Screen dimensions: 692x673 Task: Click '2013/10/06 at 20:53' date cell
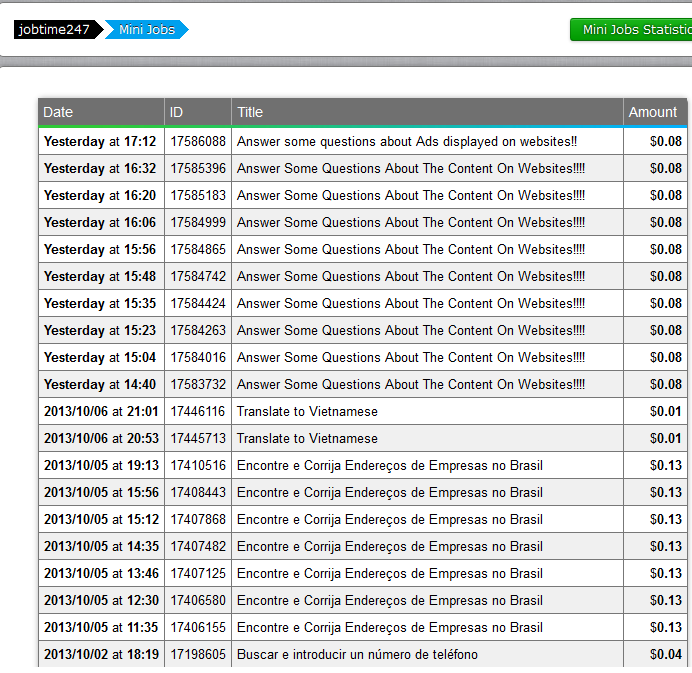coord(101,438)
